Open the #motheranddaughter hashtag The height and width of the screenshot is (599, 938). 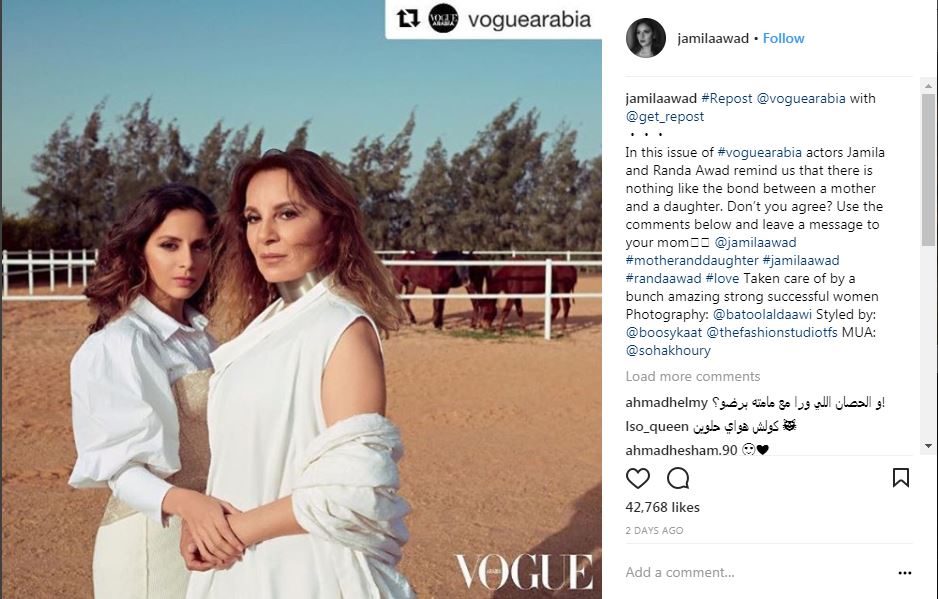point(692,260)
